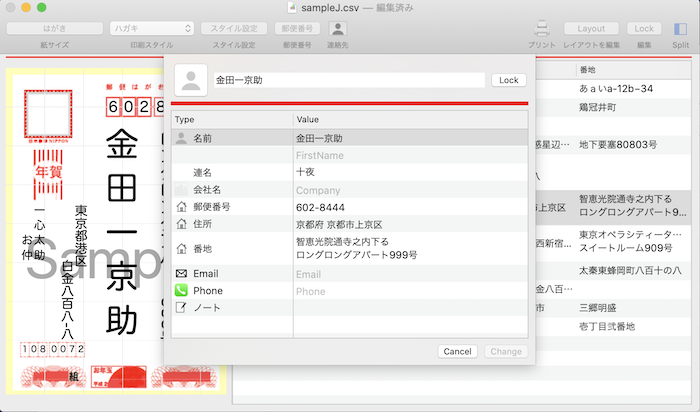The image size is (700, 412).
Task: Click the green Phone icon
Action: tap(181, 291)
